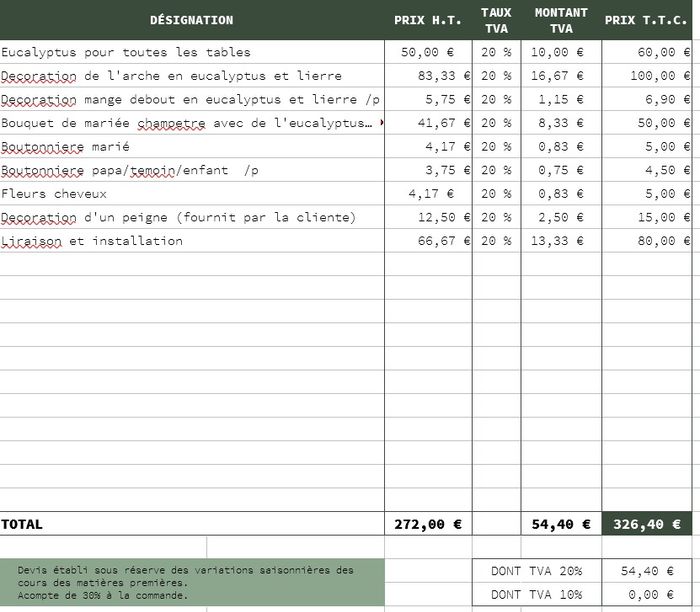Image resolution: width=700 pixels, height=612 pixels.
Task: Click the overflow arrow on the Bouquet de mariée row
Action: pyautogui.click(x=381, y=123)
